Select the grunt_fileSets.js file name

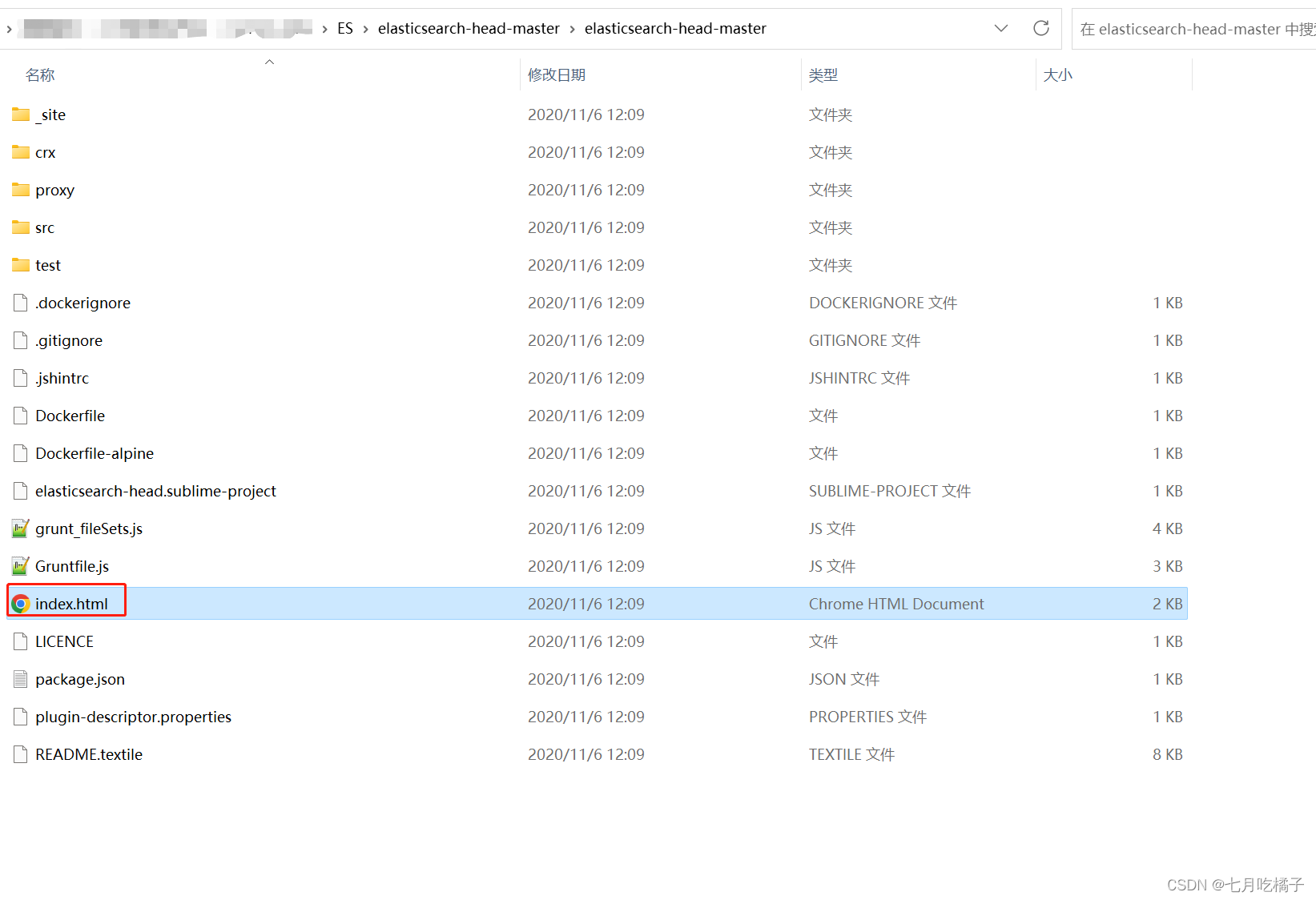click(x=89, y=528)
